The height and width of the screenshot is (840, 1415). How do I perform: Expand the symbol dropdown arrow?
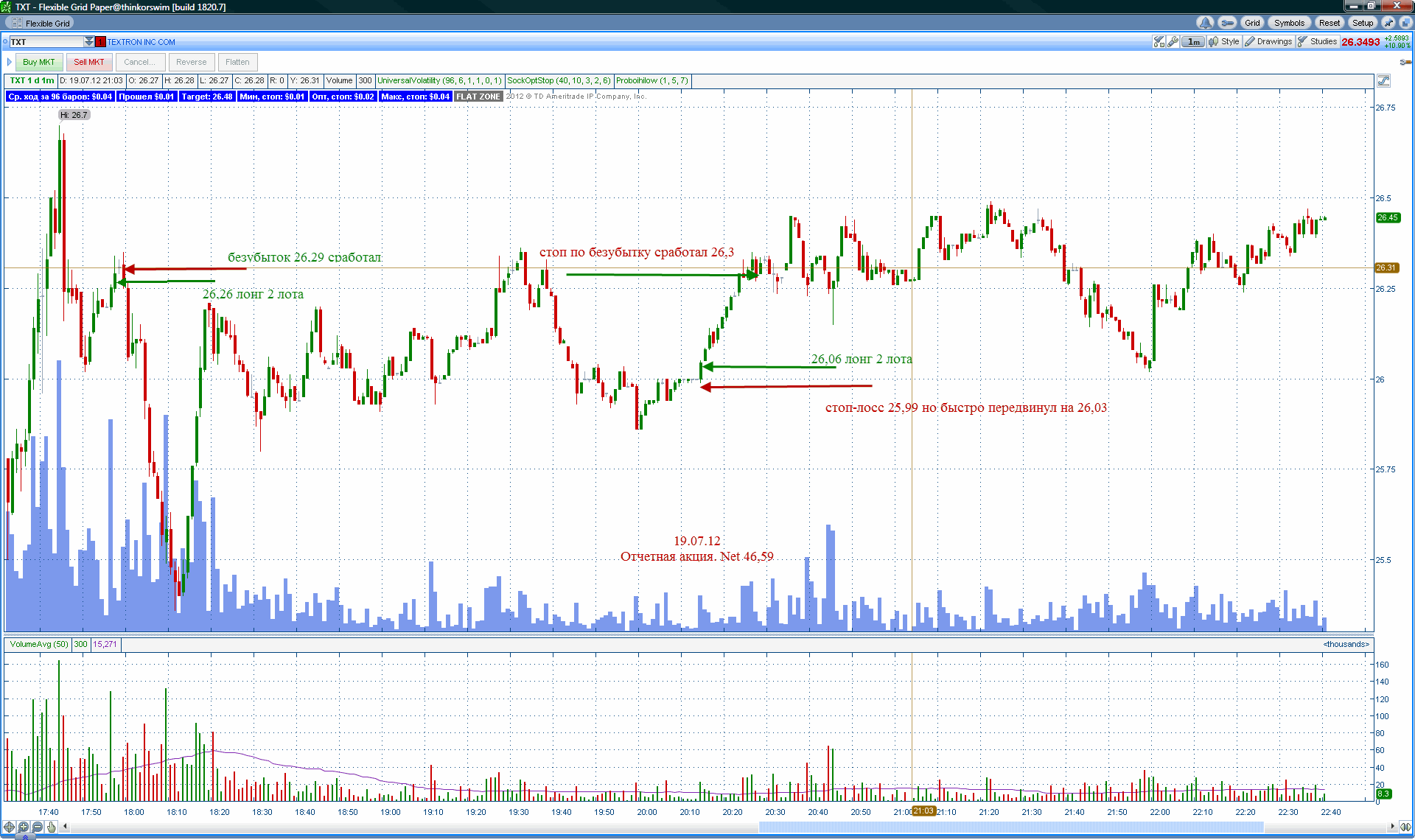(x=89, y=42)
